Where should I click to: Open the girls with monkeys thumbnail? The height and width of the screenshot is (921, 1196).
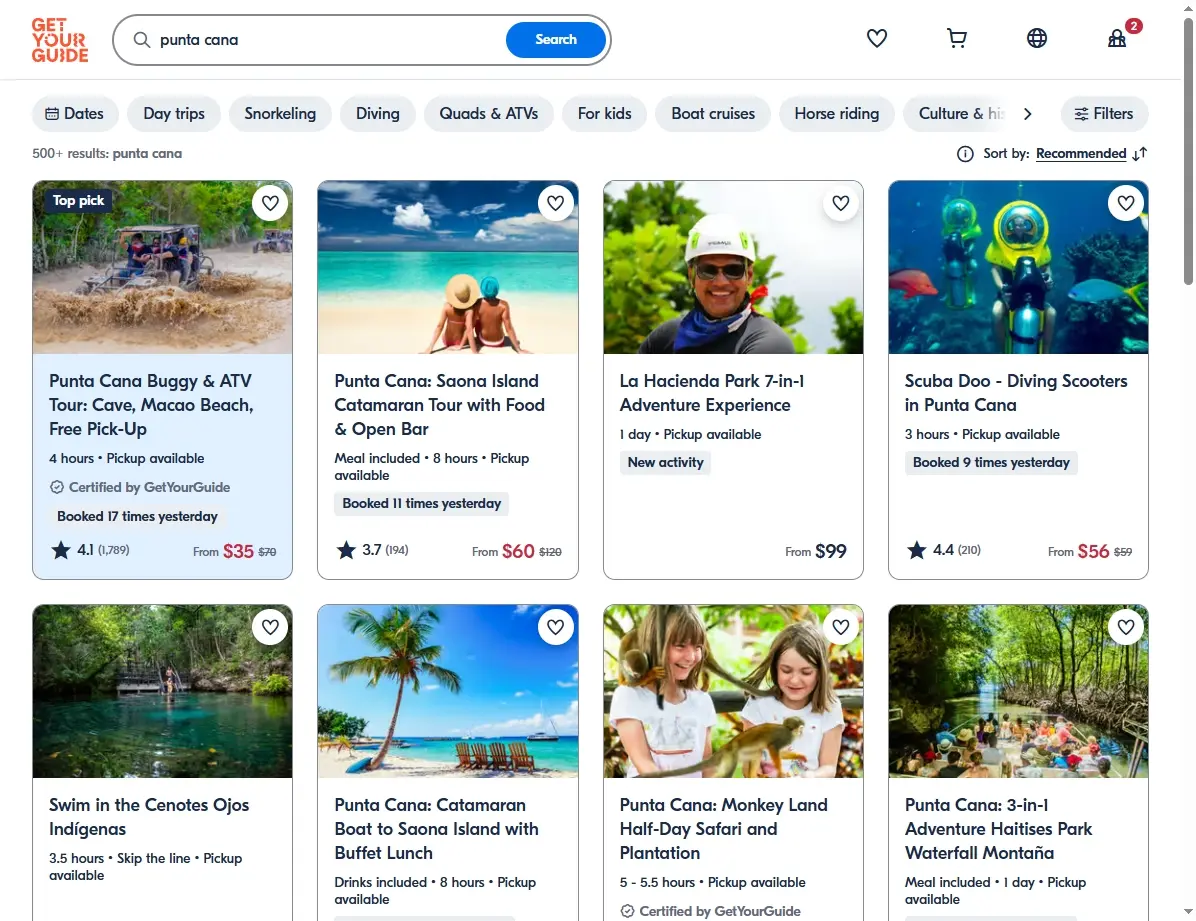tap(733, 691)
